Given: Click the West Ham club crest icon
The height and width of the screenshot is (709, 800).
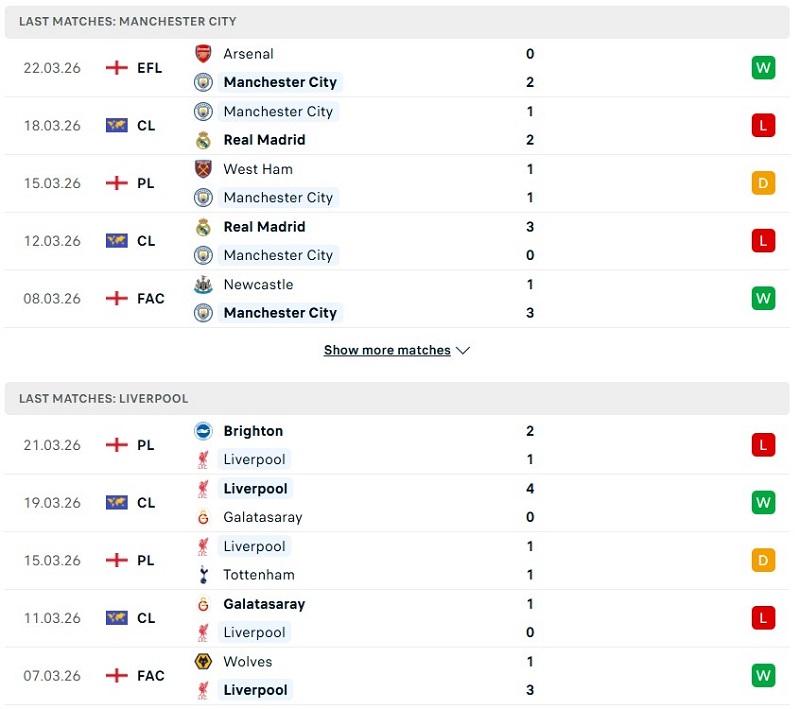Looking at the screenshot, I should coord(203,169).
